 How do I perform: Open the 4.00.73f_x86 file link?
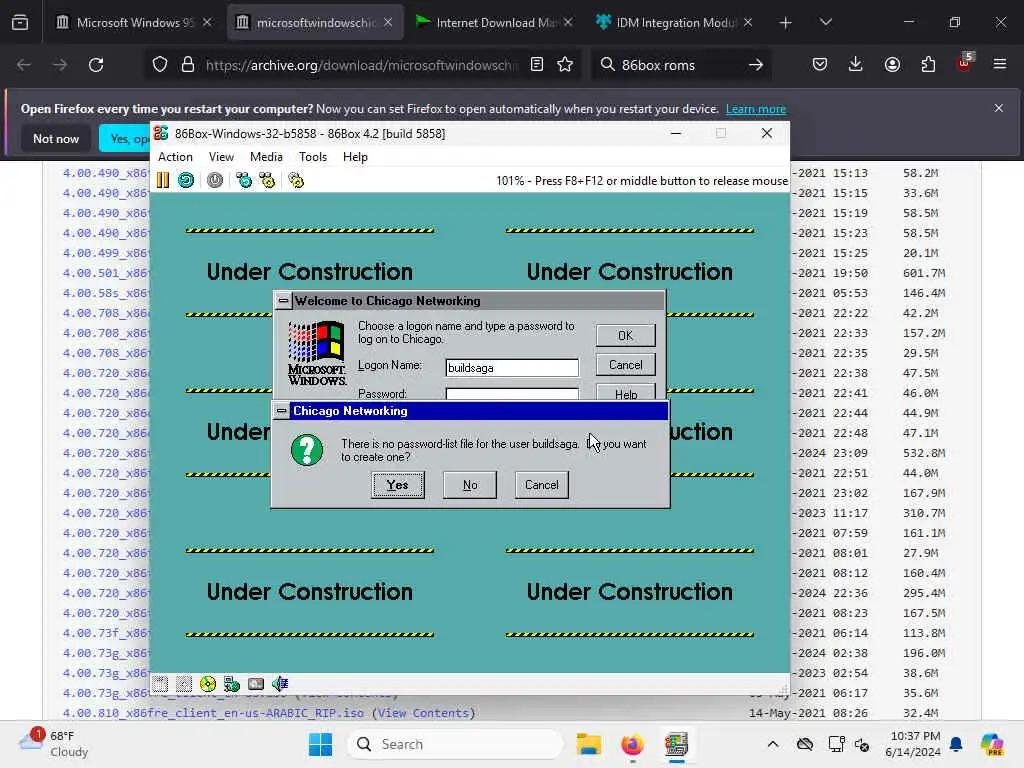(x=106, y=633)
